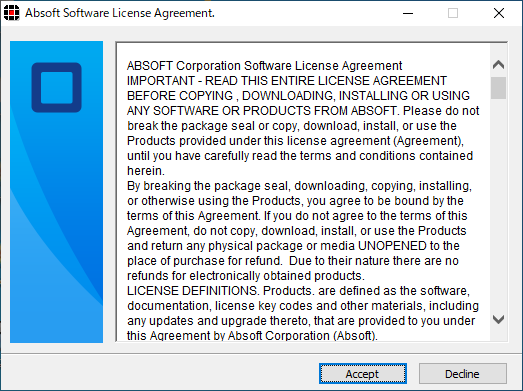523x391 pixels.
Task: Click the line starting "place of purchase for refund"
Action: coord(293,261)
